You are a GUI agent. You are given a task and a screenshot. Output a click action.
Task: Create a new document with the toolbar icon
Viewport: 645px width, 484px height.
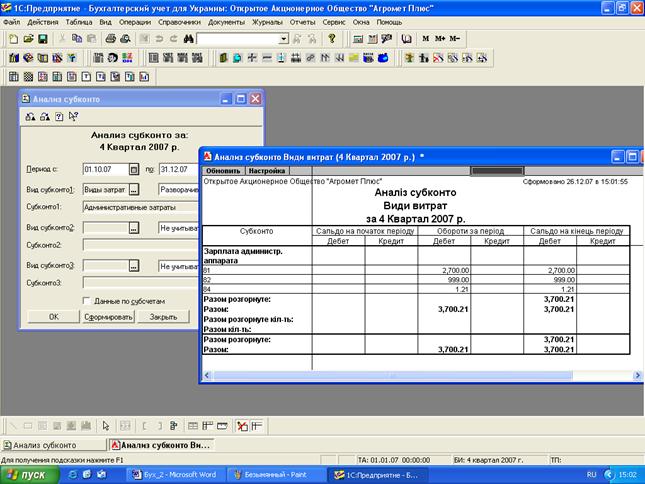pos(13,39)
